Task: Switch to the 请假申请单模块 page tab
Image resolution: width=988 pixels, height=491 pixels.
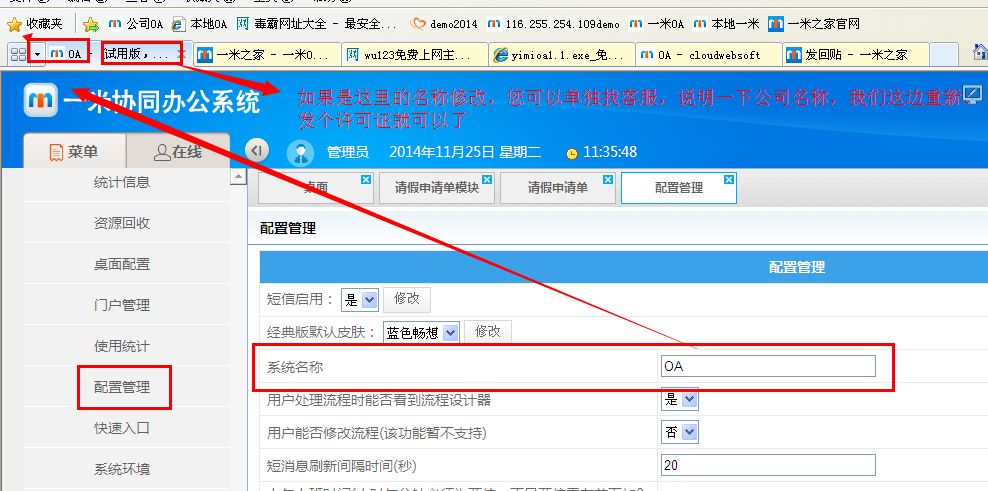Action: coord(436,188)
